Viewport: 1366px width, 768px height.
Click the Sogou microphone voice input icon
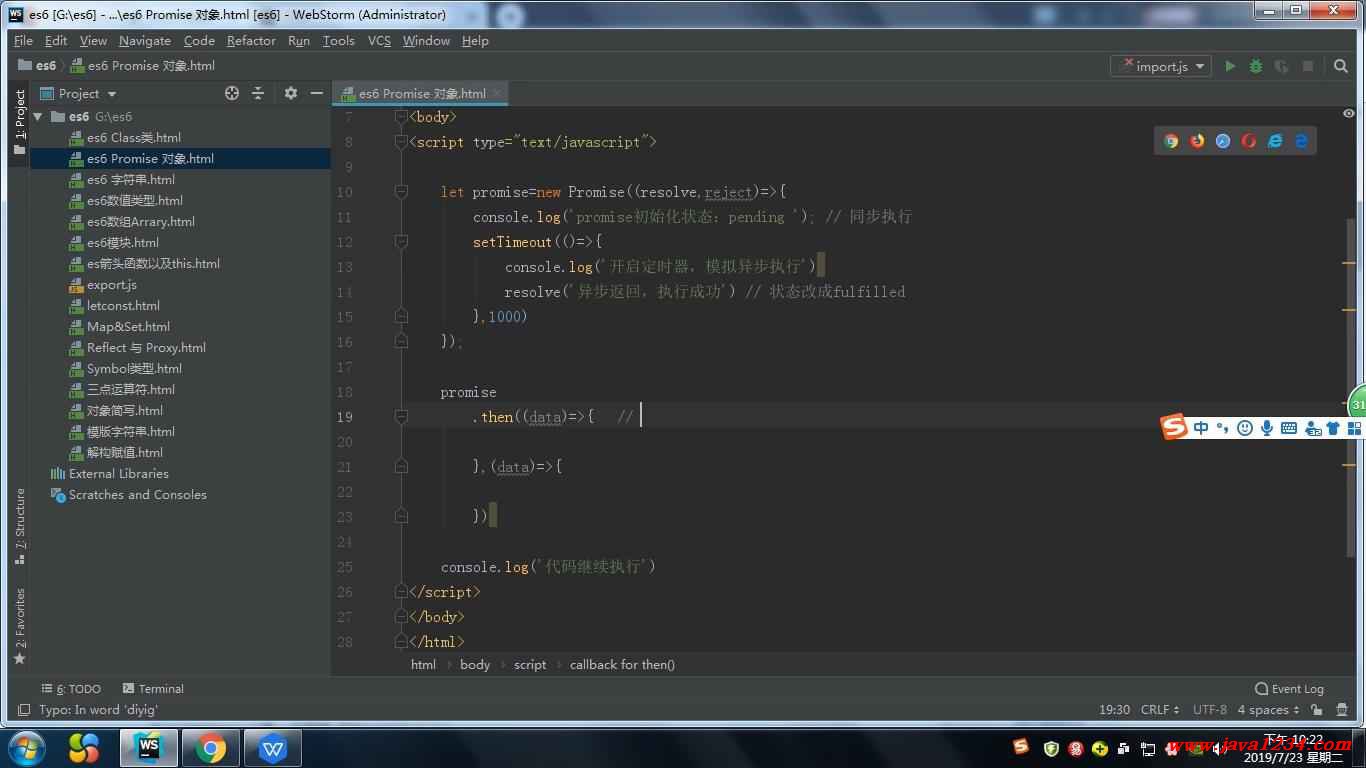click(1267, 428)
